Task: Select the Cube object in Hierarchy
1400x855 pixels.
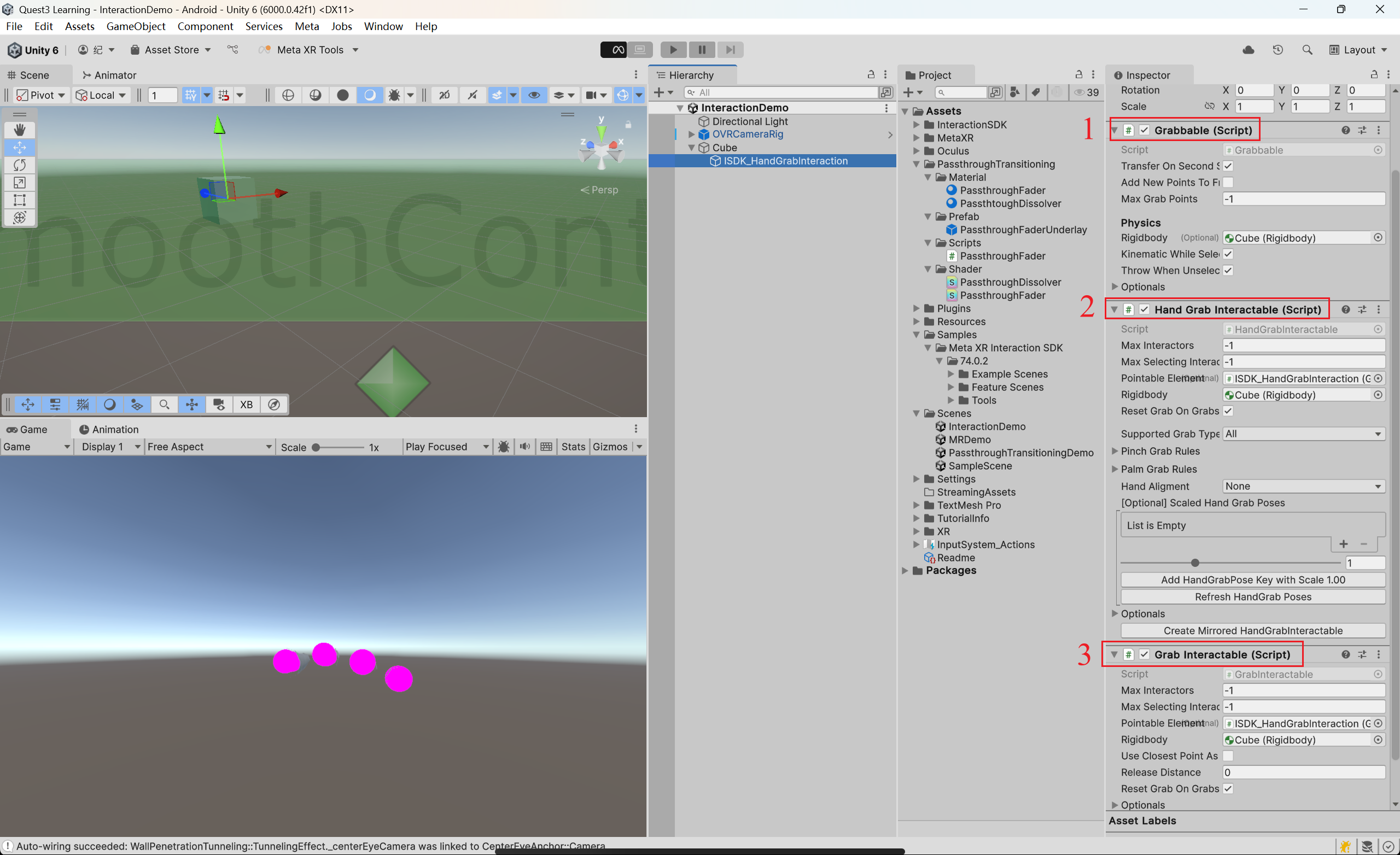Action: pos(725,148)
